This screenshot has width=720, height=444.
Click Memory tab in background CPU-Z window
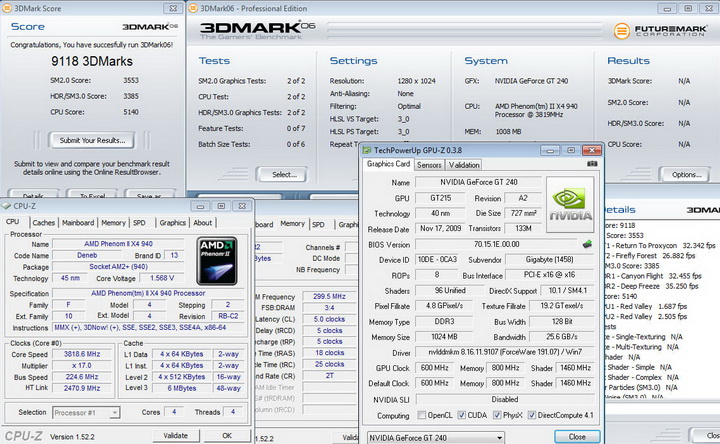(292, 224)
